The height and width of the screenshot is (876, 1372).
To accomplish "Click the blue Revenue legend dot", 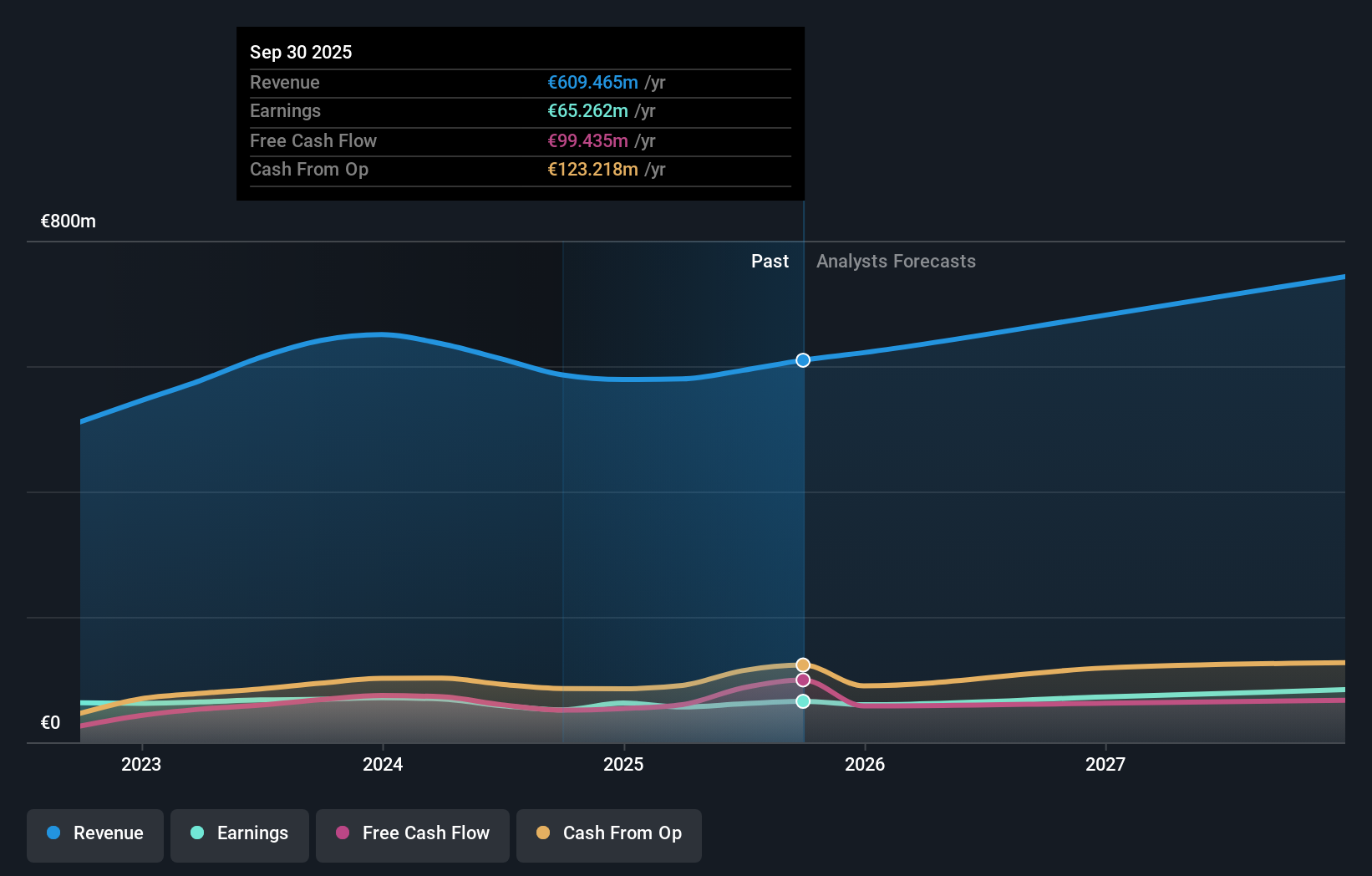I will [53, 833].
